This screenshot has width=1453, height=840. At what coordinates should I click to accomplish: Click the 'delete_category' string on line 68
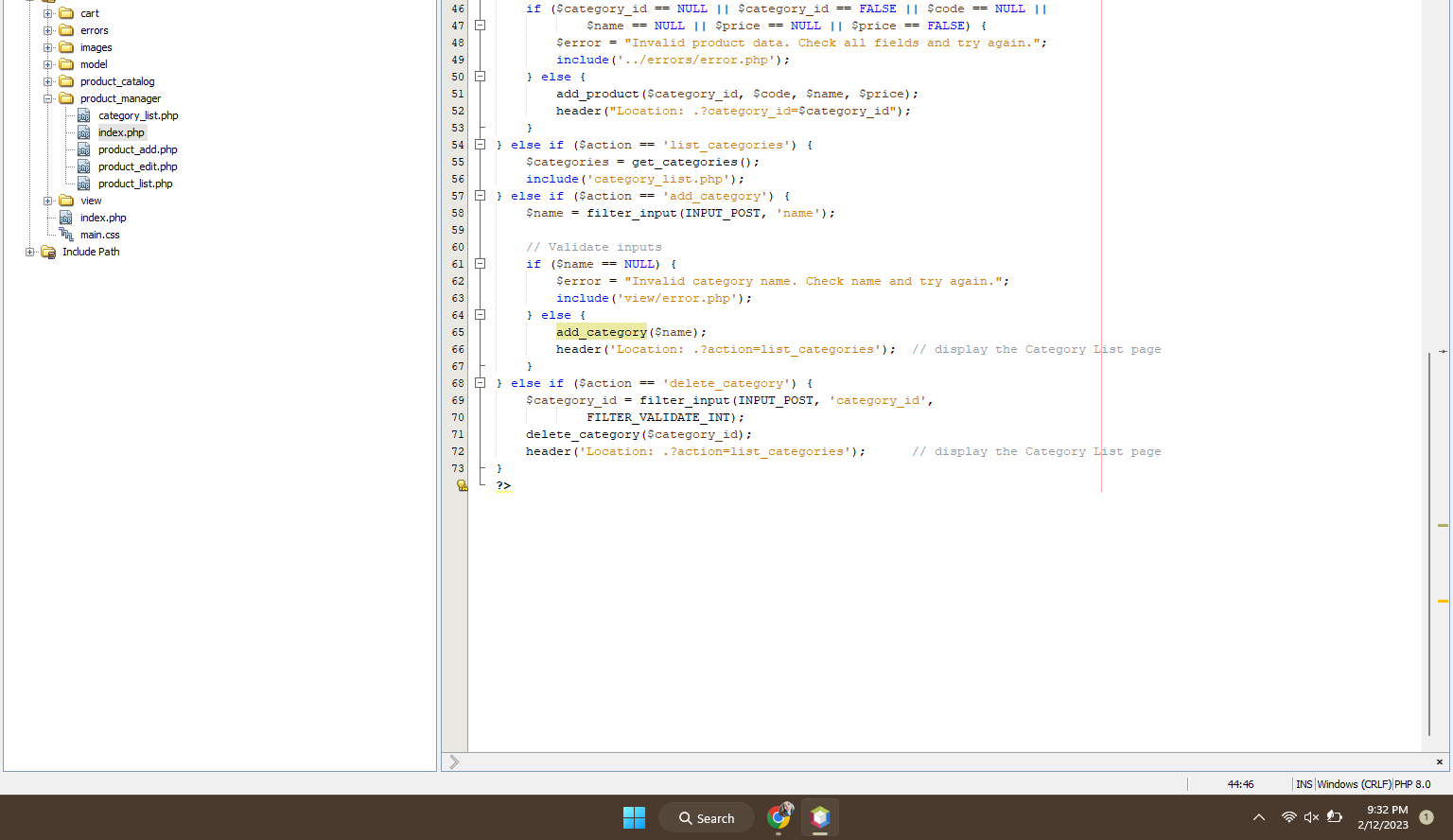pyautogui.click(x=726, y=383)
